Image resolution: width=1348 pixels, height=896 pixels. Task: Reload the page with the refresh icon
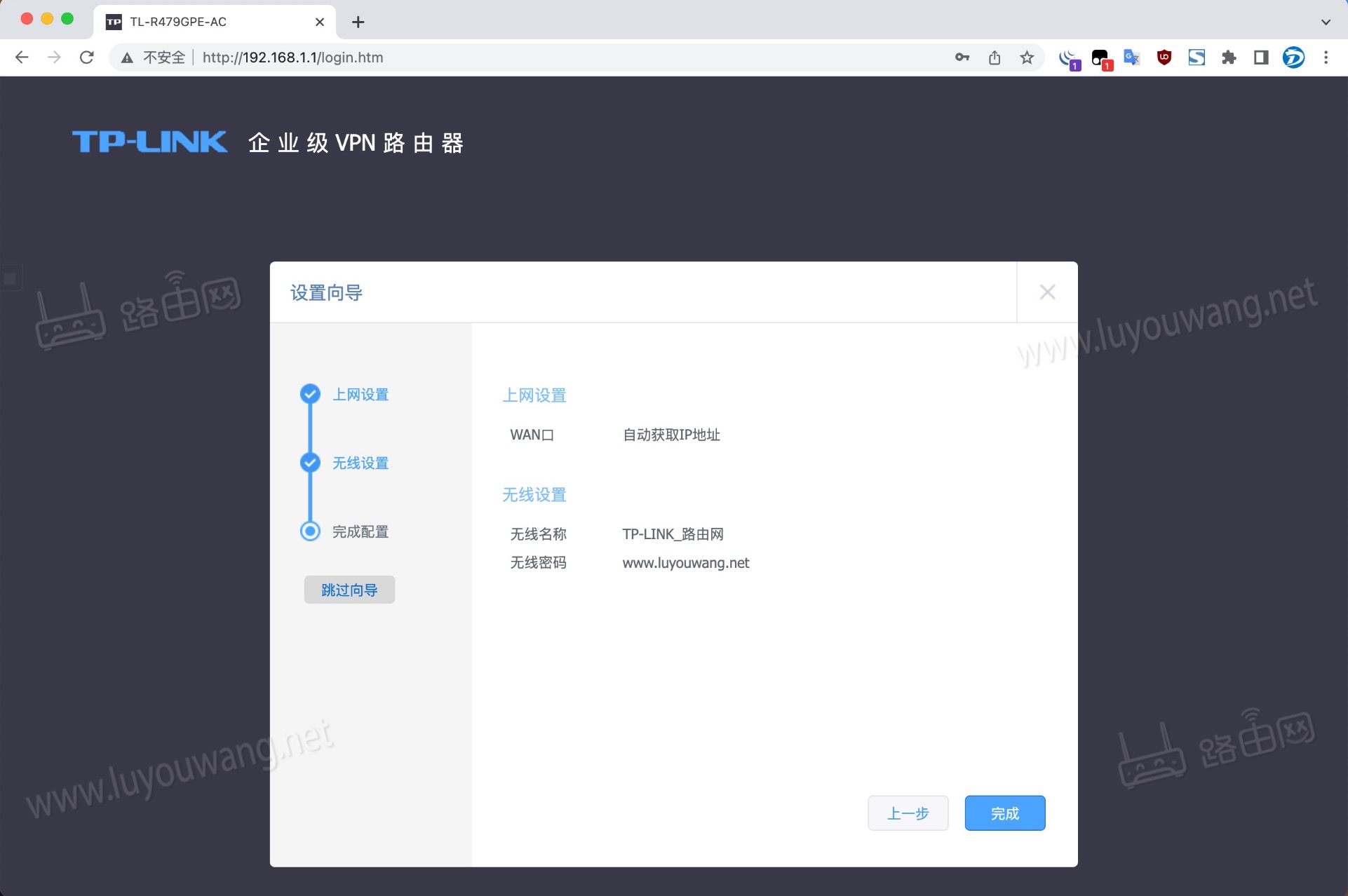86,57
